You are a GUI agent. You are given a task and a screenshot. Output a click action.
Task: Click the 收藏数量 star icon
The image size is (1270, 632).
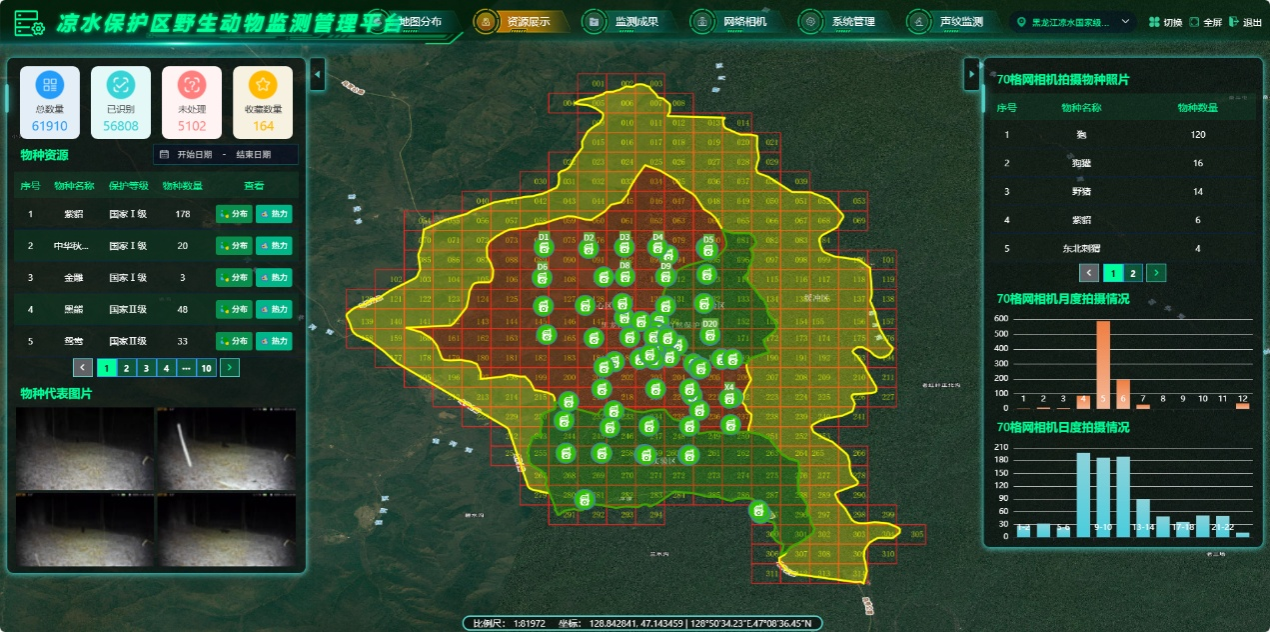click(x=263, y=85)
